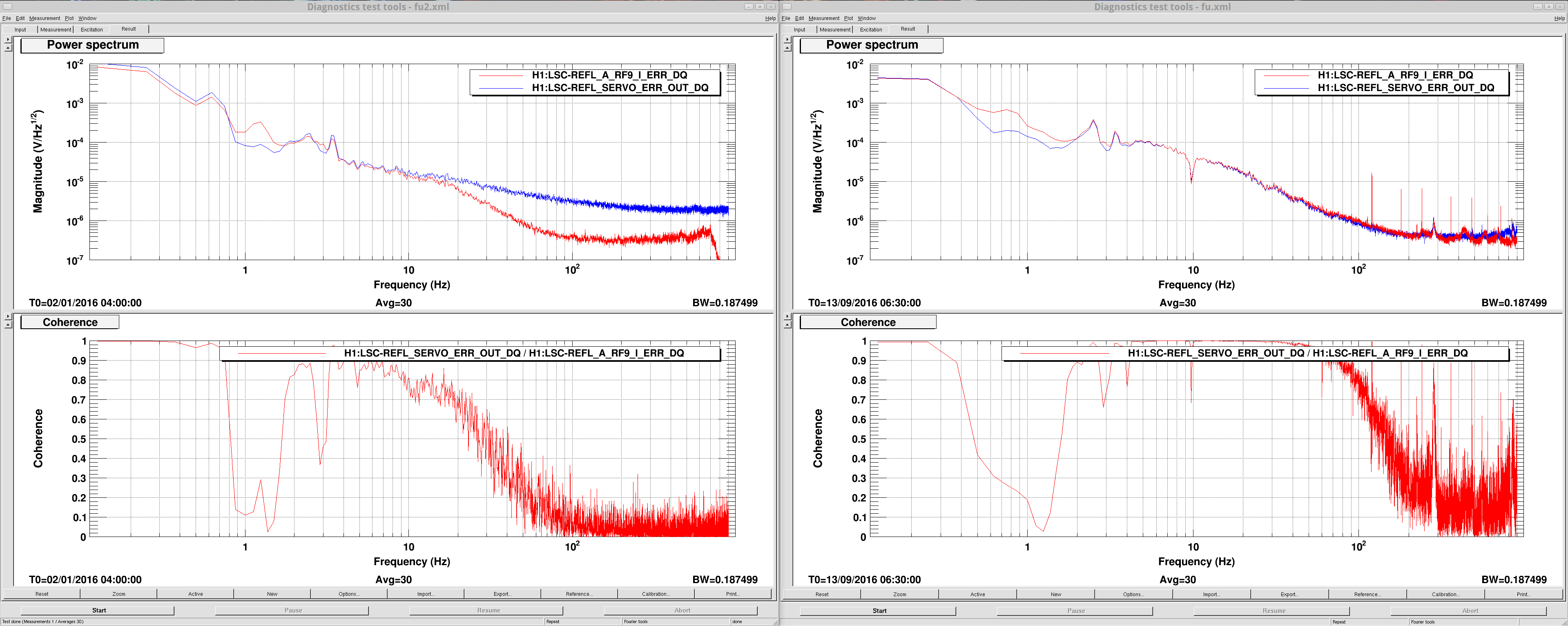Screen dimensions: 1568x626
Task: Open Window menu in fu.xml window
Action: [x=866, y=18]
